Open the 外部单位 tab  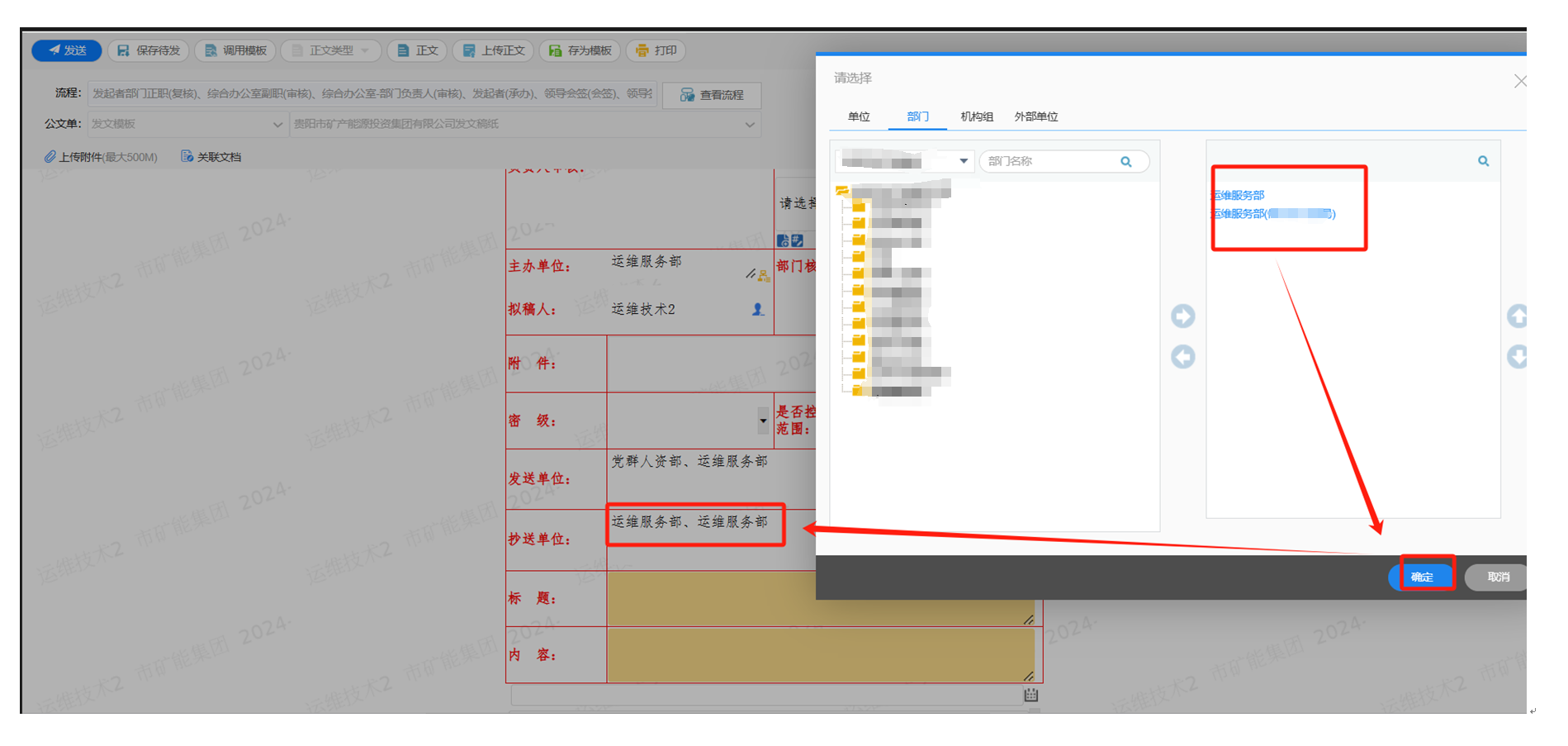pos(1035,116)
